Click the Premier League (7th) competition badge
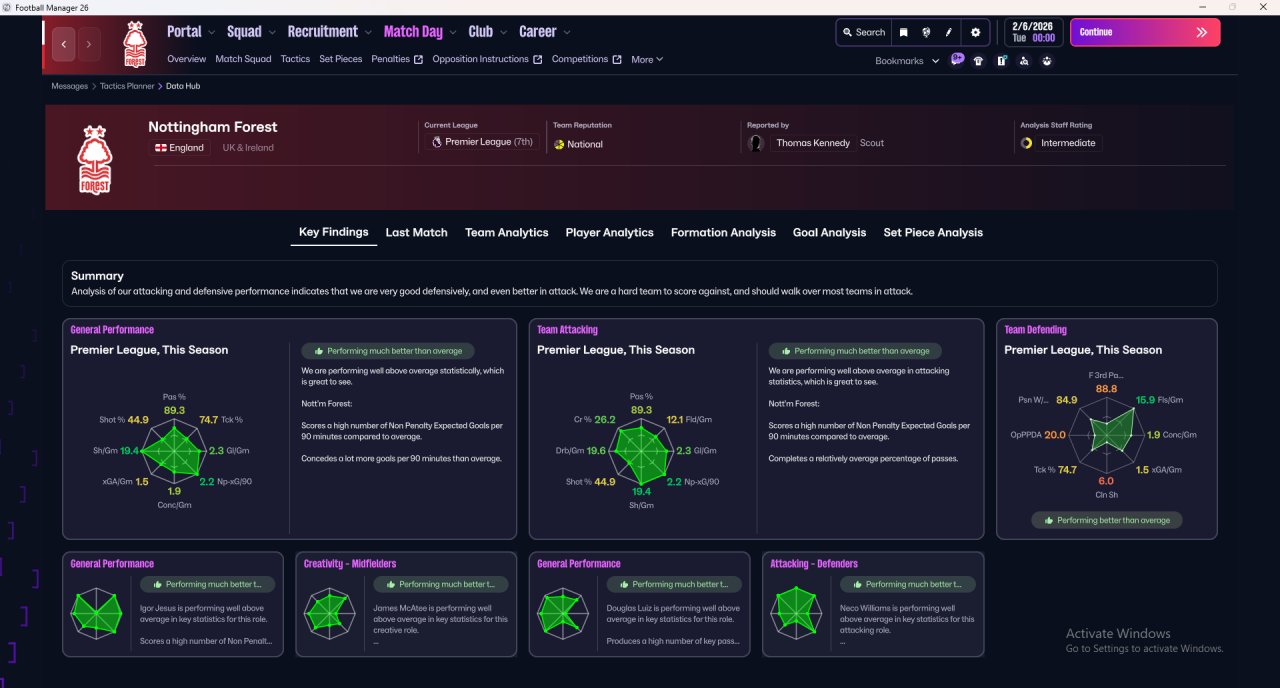The height and width of the screenshot is (688, 1280). [x=436, y=143]
